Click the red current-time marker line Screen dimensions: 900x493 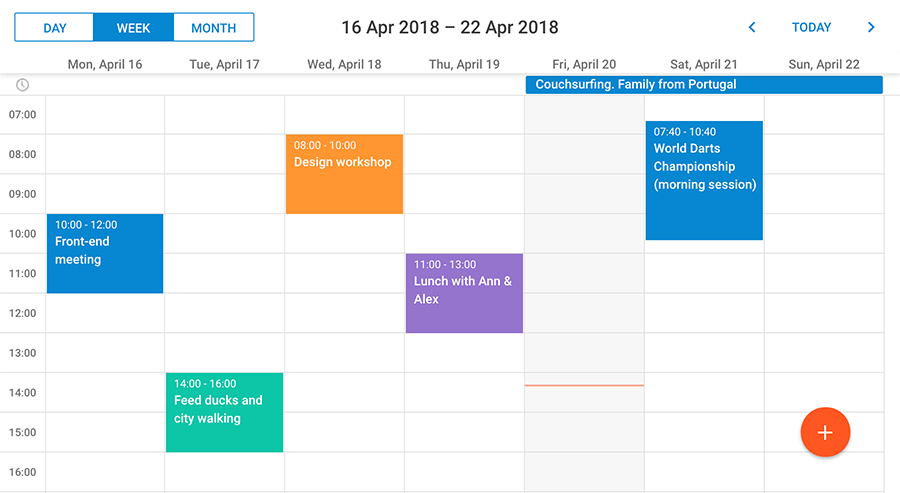(x=584, y=385)
